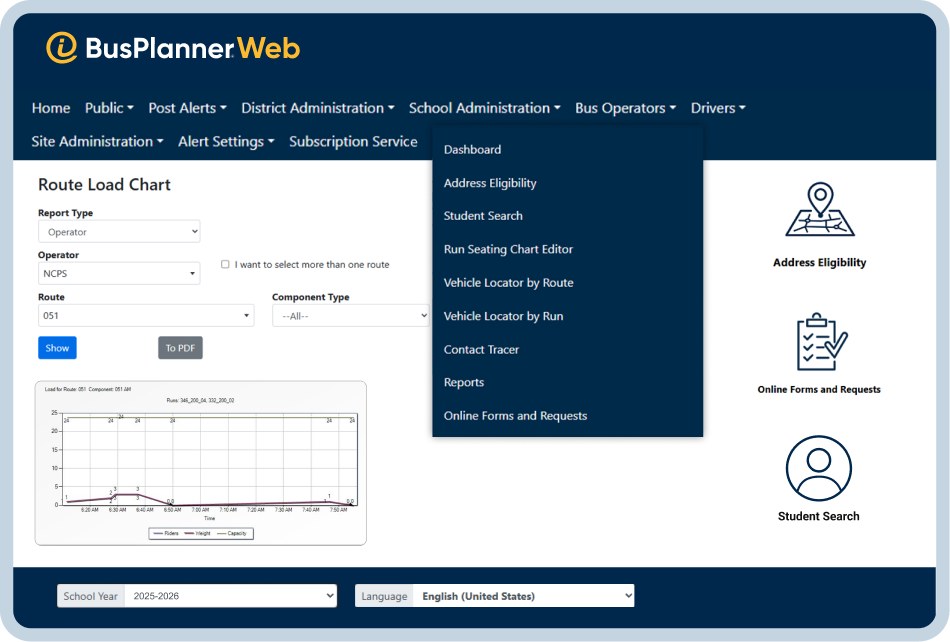Export chart with To PDF button

(x=180, y=348)
